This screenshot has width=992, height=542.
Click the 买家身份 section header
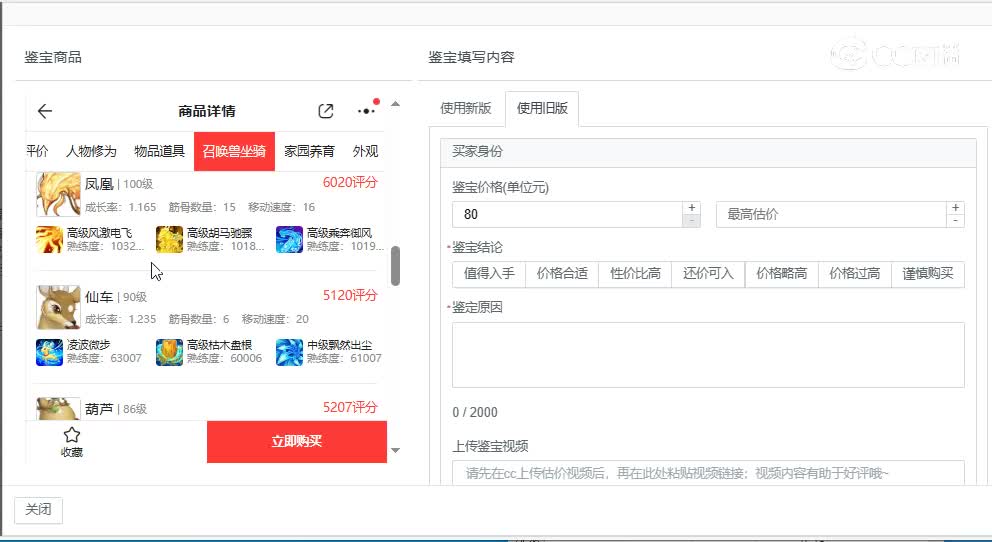(708, 152)
